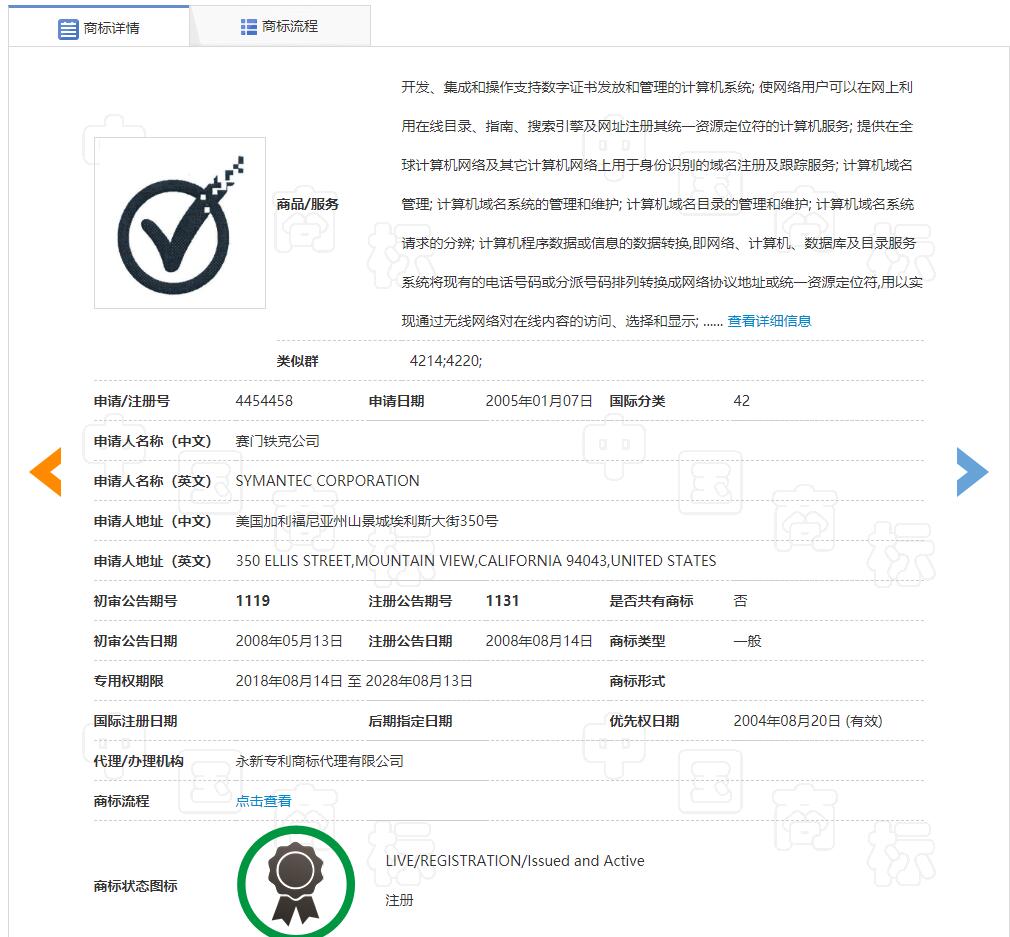Click the 类似群 label
1010x937 pixels.
pos(298,361)
